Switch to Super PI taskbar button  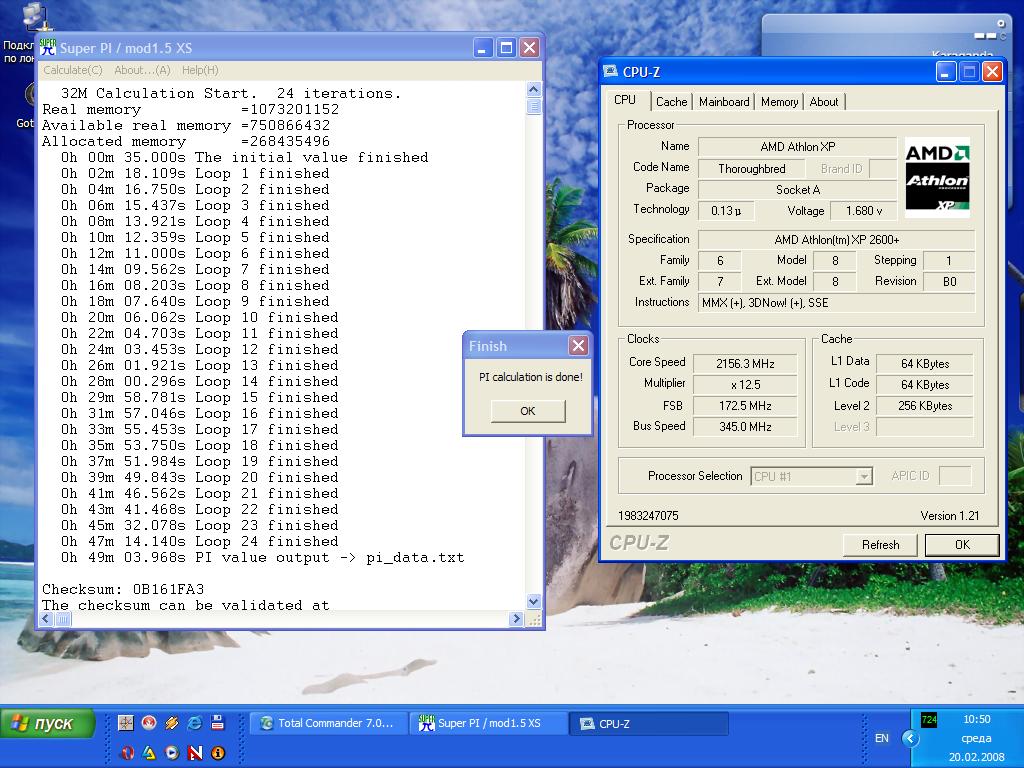click(488, 724)
